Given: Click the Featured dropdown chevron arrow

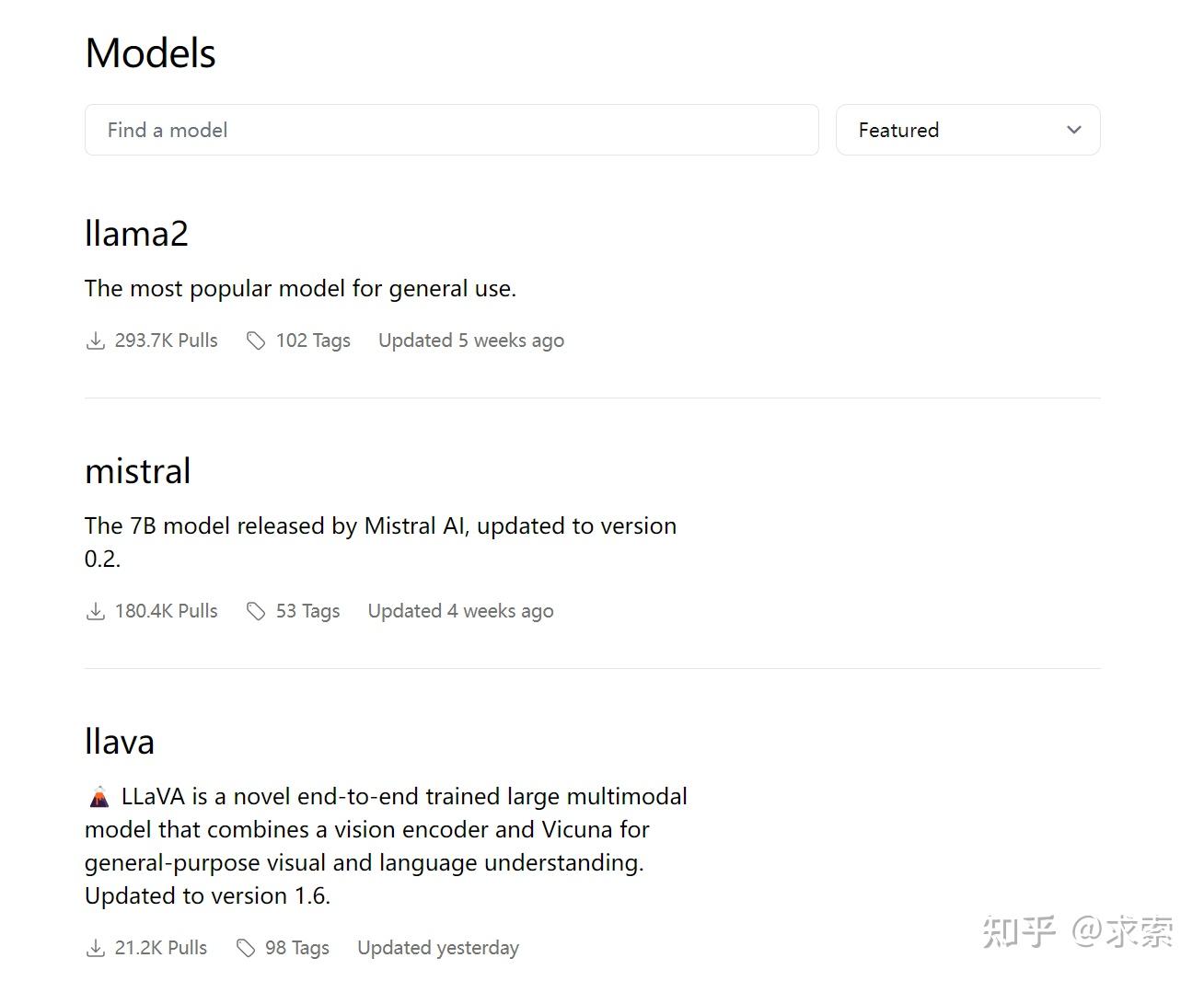Looking at the screenshot, I should point(1073,130).
